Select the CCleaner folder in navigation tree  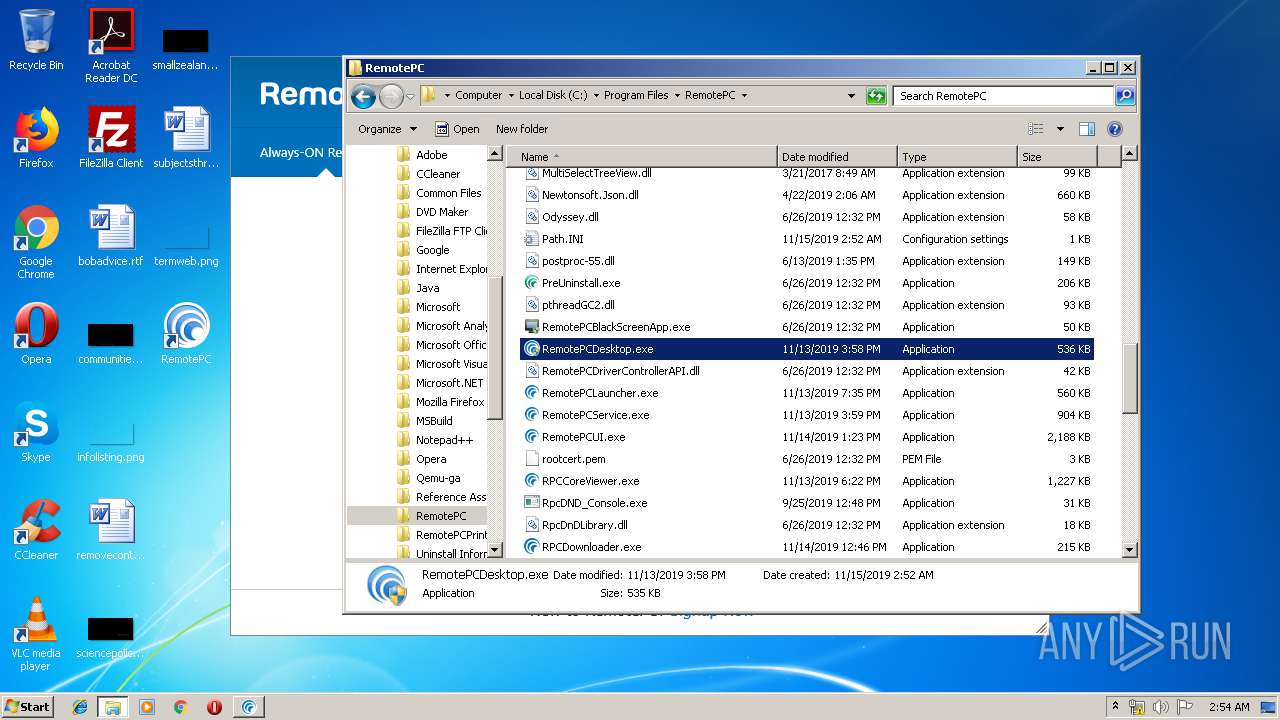[438, 174]
